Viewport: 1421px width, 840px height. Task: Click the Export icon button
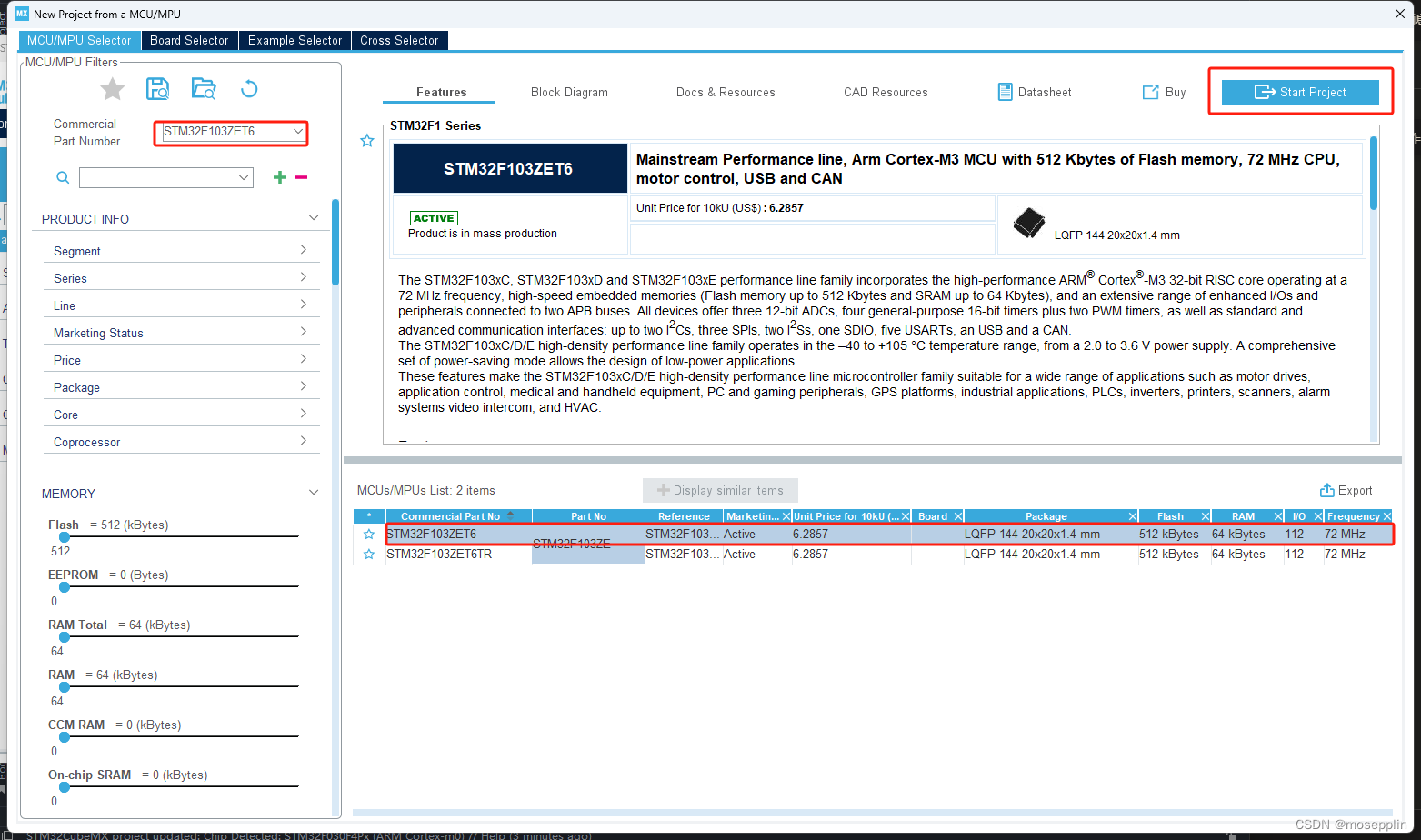click(1327, 490)
